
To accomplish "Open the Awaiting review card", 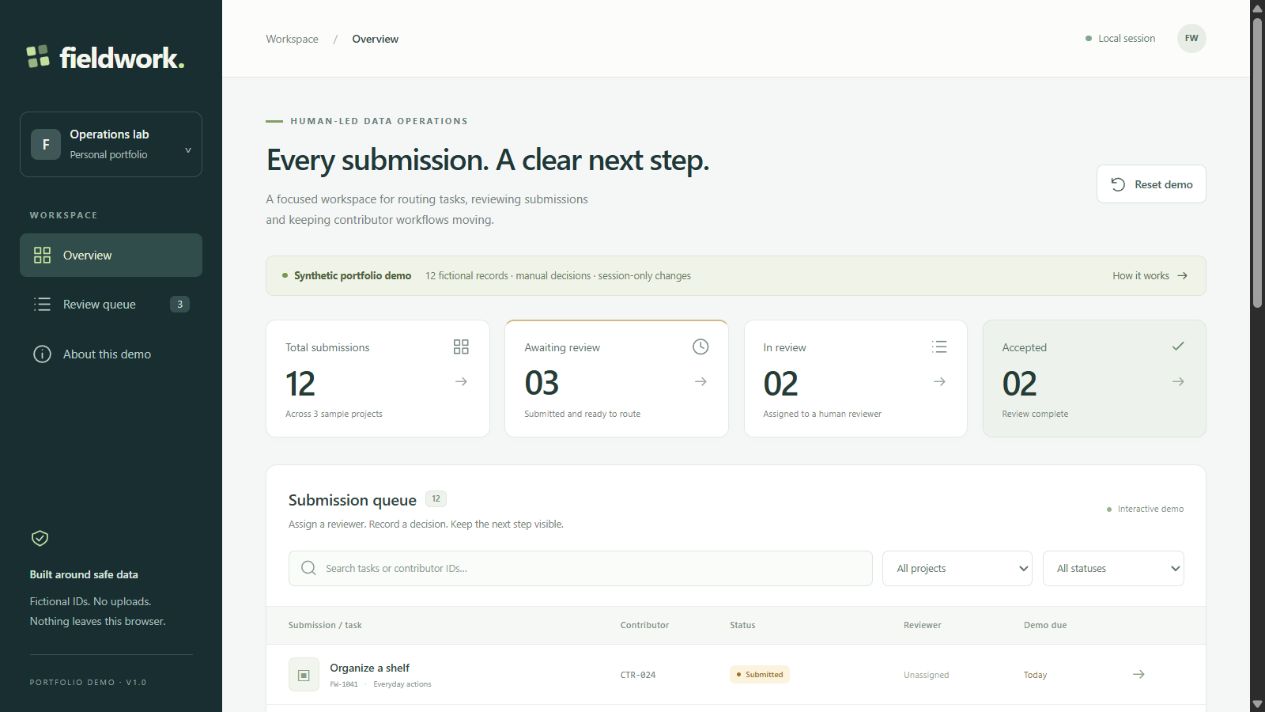I will 616,378.
